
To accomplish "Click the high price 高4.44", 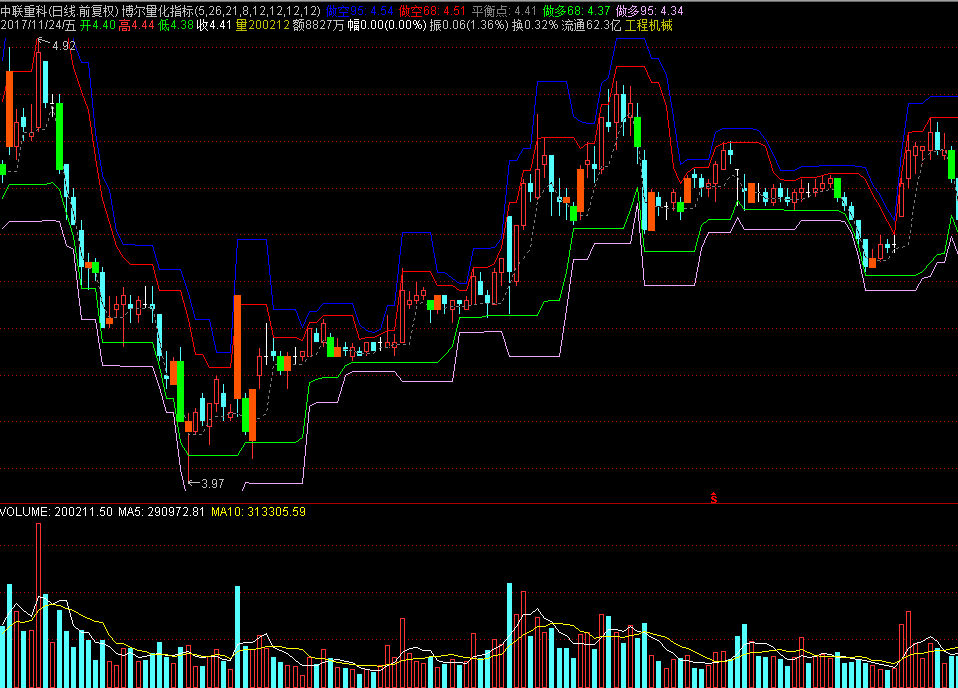I will coord(137,25).
